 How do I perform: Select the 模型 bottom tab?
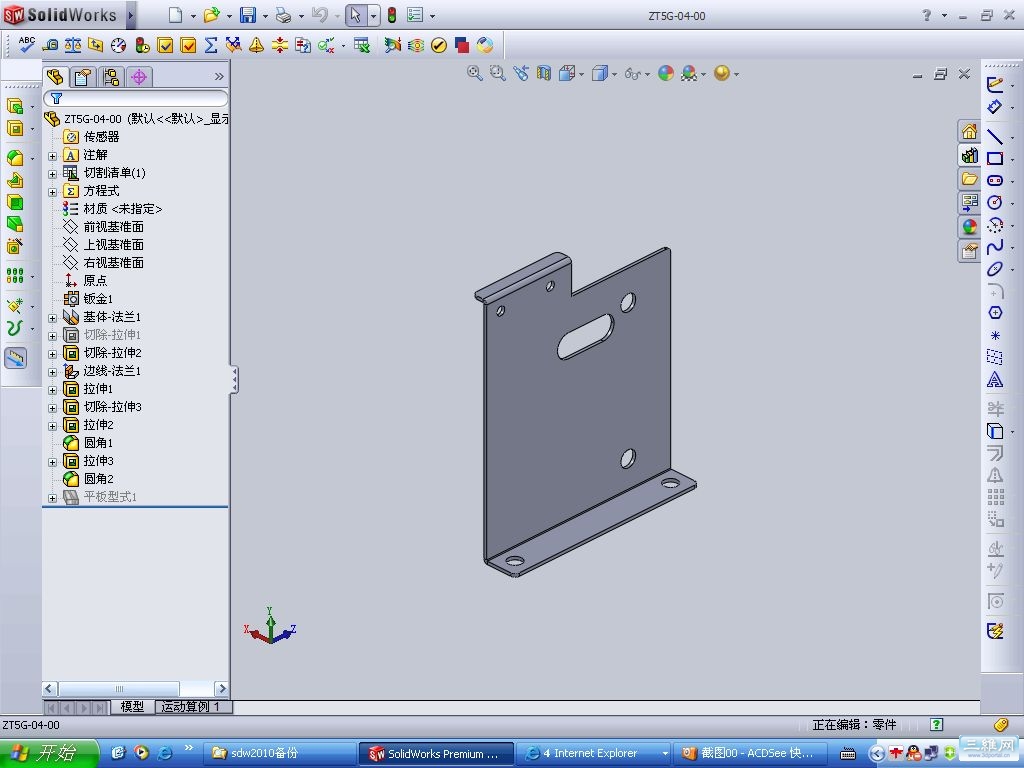pos(132,707)
